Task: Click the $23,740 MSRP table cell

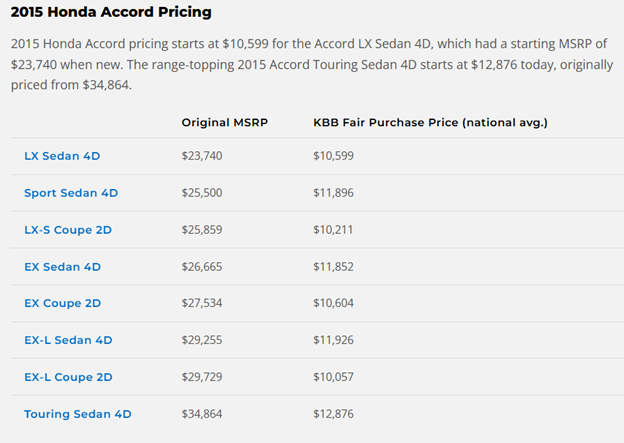Action: [201, 156]
